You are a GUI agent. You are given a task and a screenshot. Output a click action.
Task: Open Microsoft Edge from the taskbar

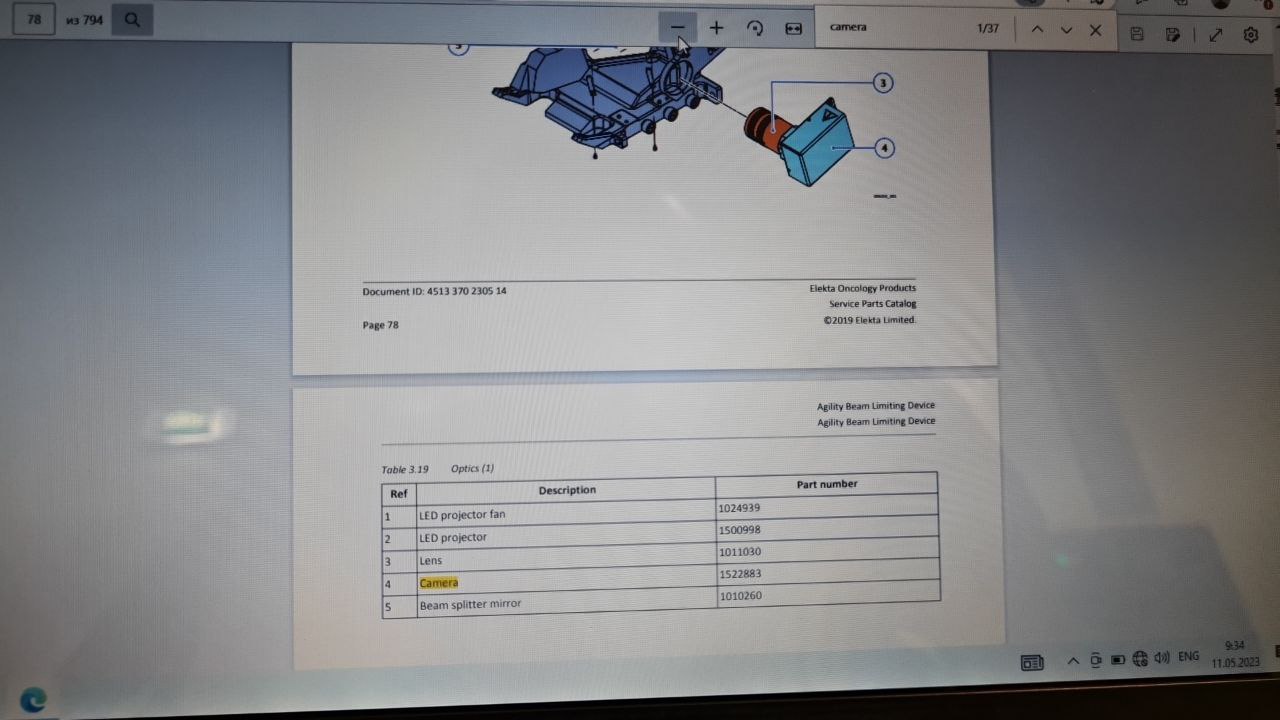click(x=32, y=700)
